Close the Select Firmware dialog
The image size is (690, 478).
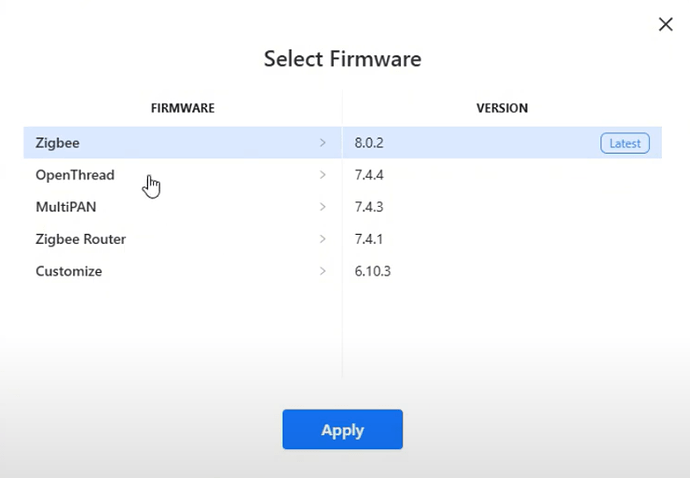tap(666, 24)
